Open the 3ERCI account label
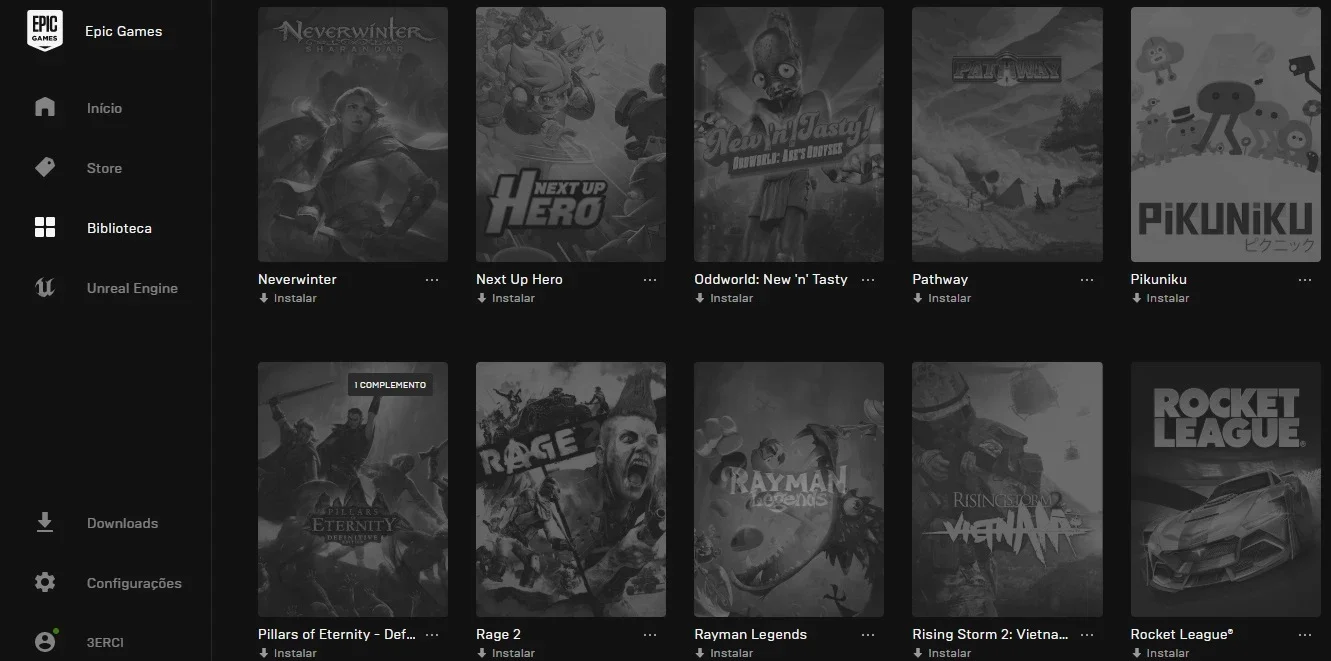The image size is (1331, 661). (x=105, y=642)
